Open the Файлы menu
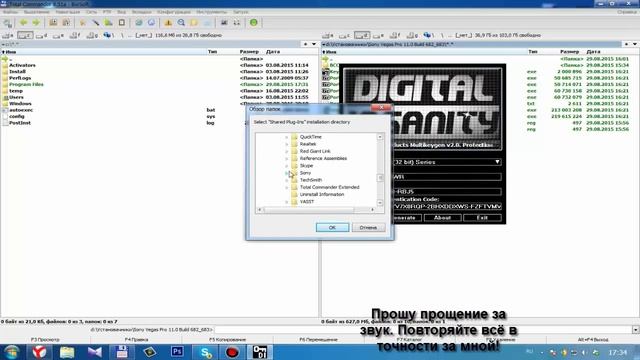This screenshot has width=640, height=360. (x=10, y=12)
